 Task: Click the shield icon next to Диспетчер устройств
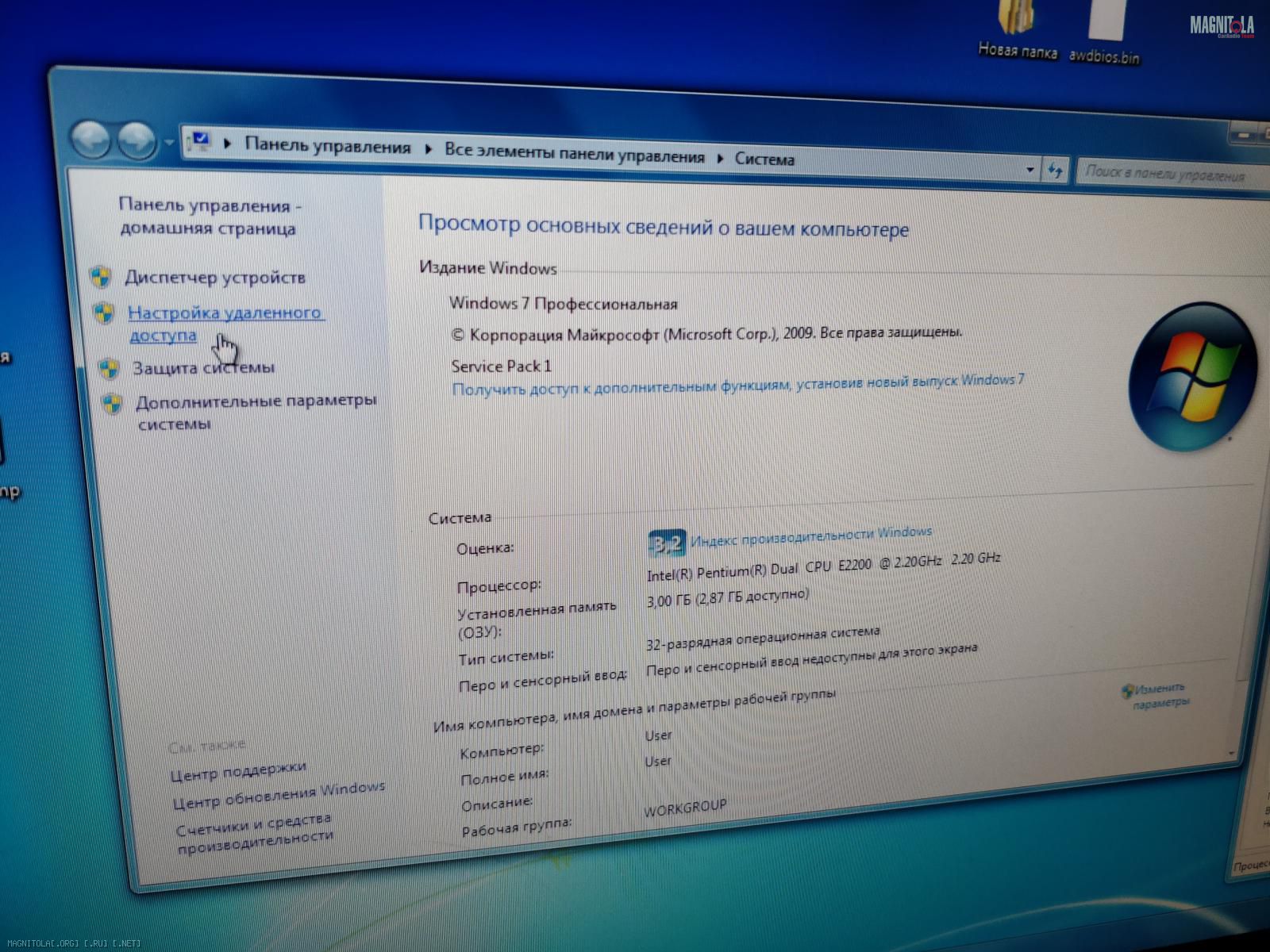tap(100, 277)
